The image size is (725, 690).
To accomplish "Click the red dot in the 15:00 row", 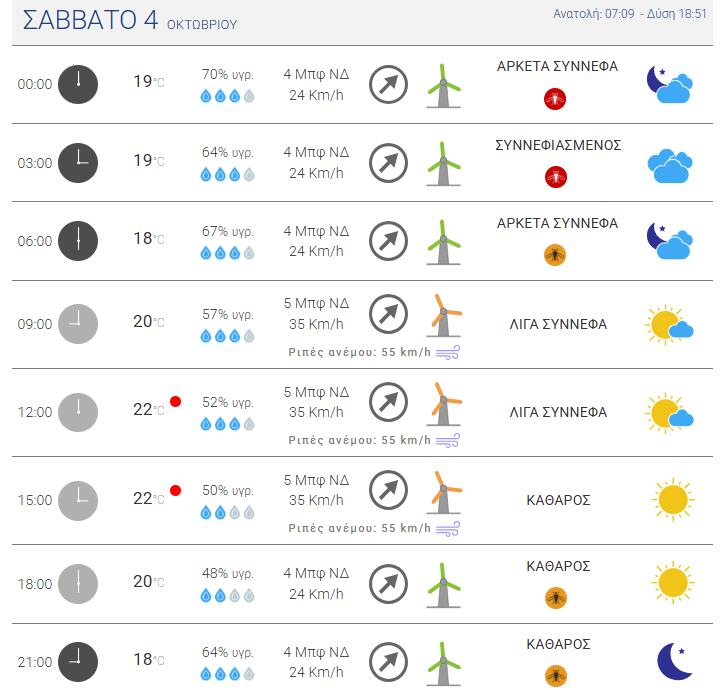I will point(176,490).
